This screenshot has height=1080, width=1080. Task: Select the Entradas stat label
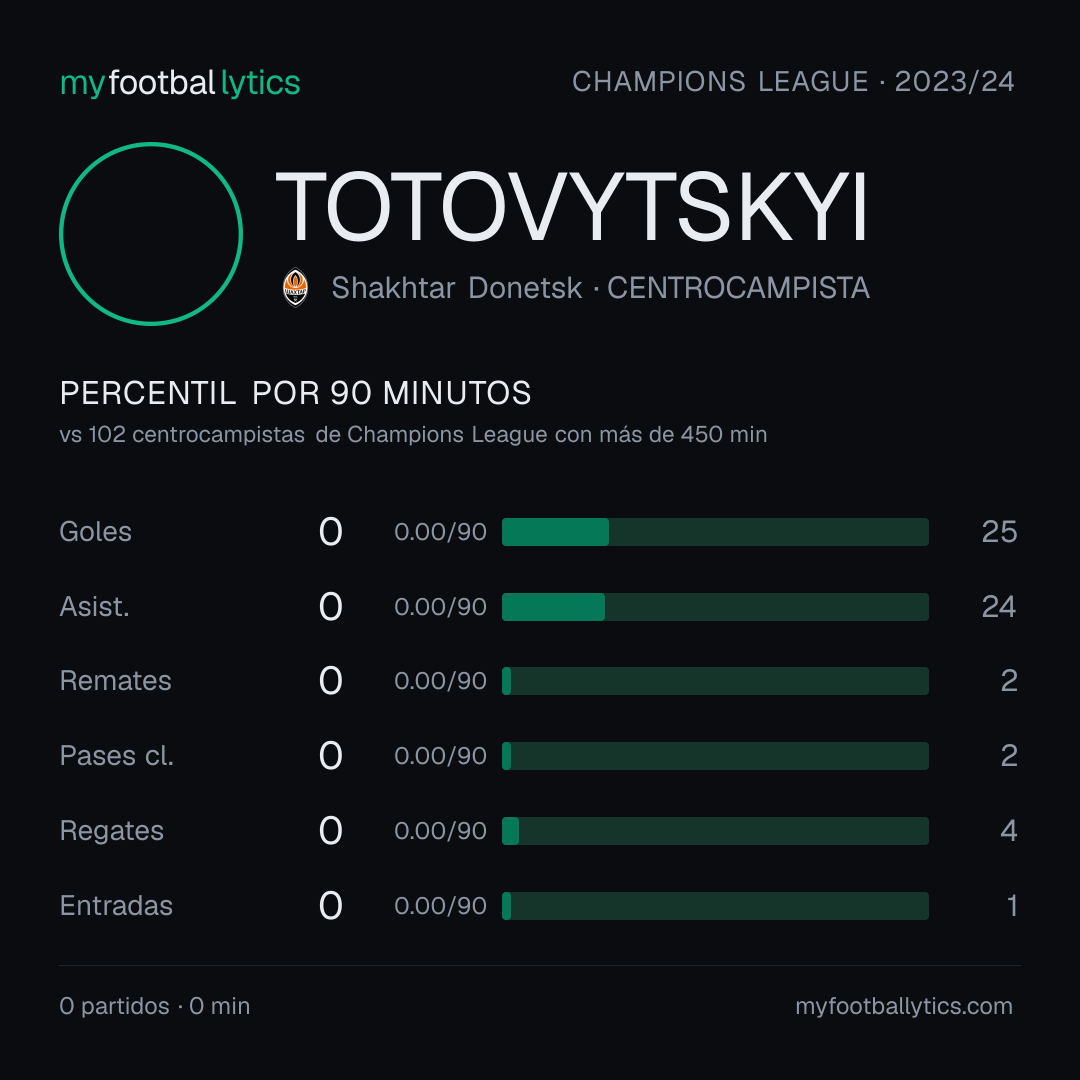116,906
